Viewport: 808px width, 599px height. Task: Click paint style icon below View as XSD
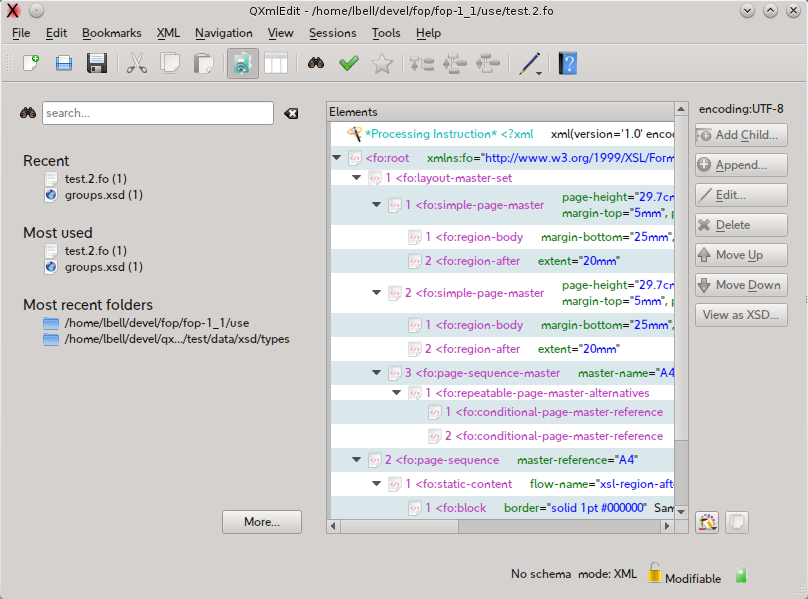(707, 522)
